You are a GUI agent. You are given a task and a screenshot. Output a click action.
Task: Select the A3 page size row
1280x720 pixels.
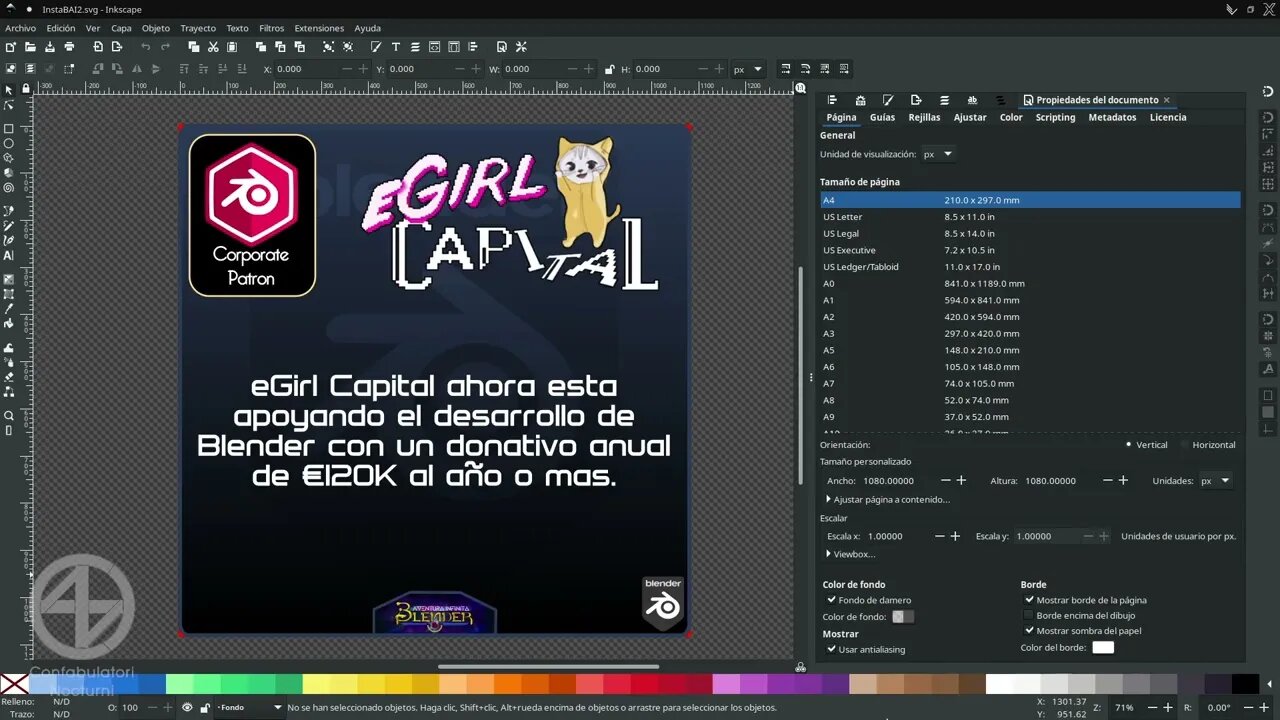(x=1030, y=334)
